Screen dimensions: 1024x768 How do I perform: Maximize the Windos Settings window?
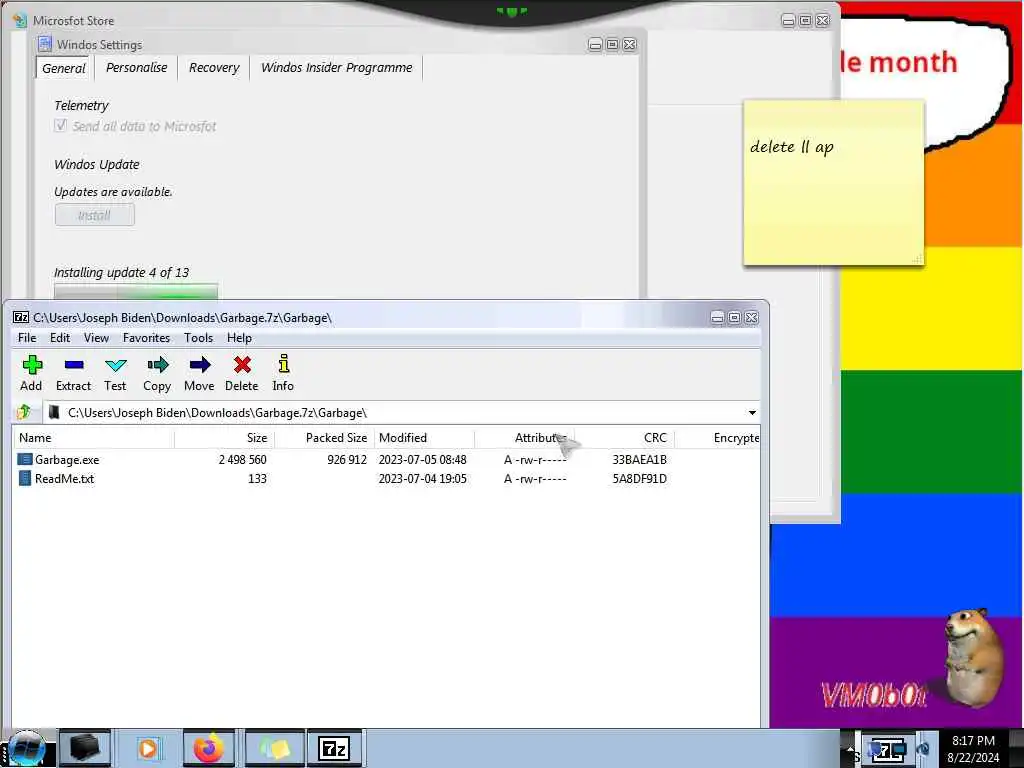coord(612,44)
